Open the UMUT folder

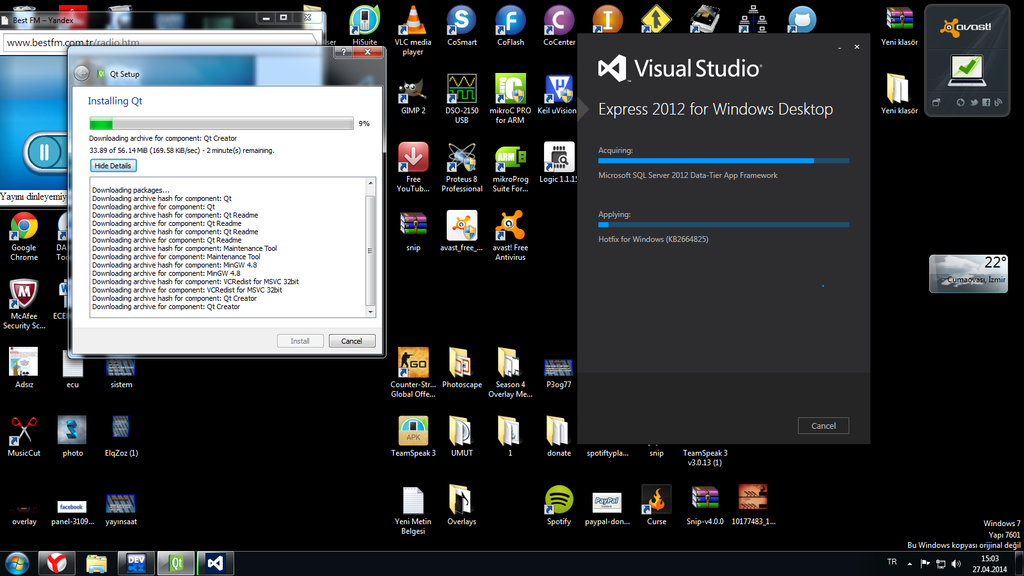click(x=462, y=437)
